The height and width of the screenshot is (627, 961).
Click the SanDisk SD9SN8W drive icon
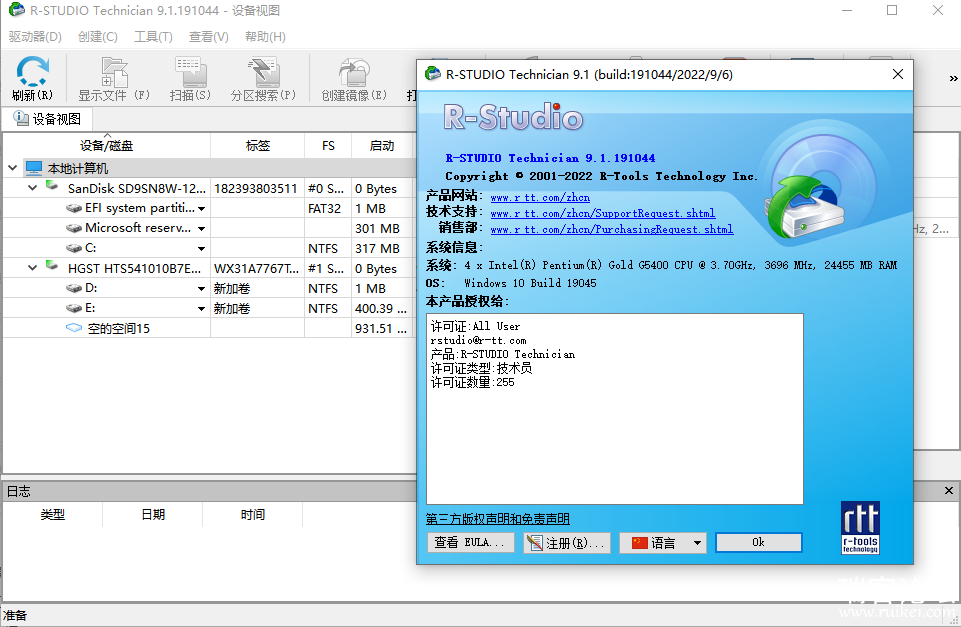click(52, 186)
